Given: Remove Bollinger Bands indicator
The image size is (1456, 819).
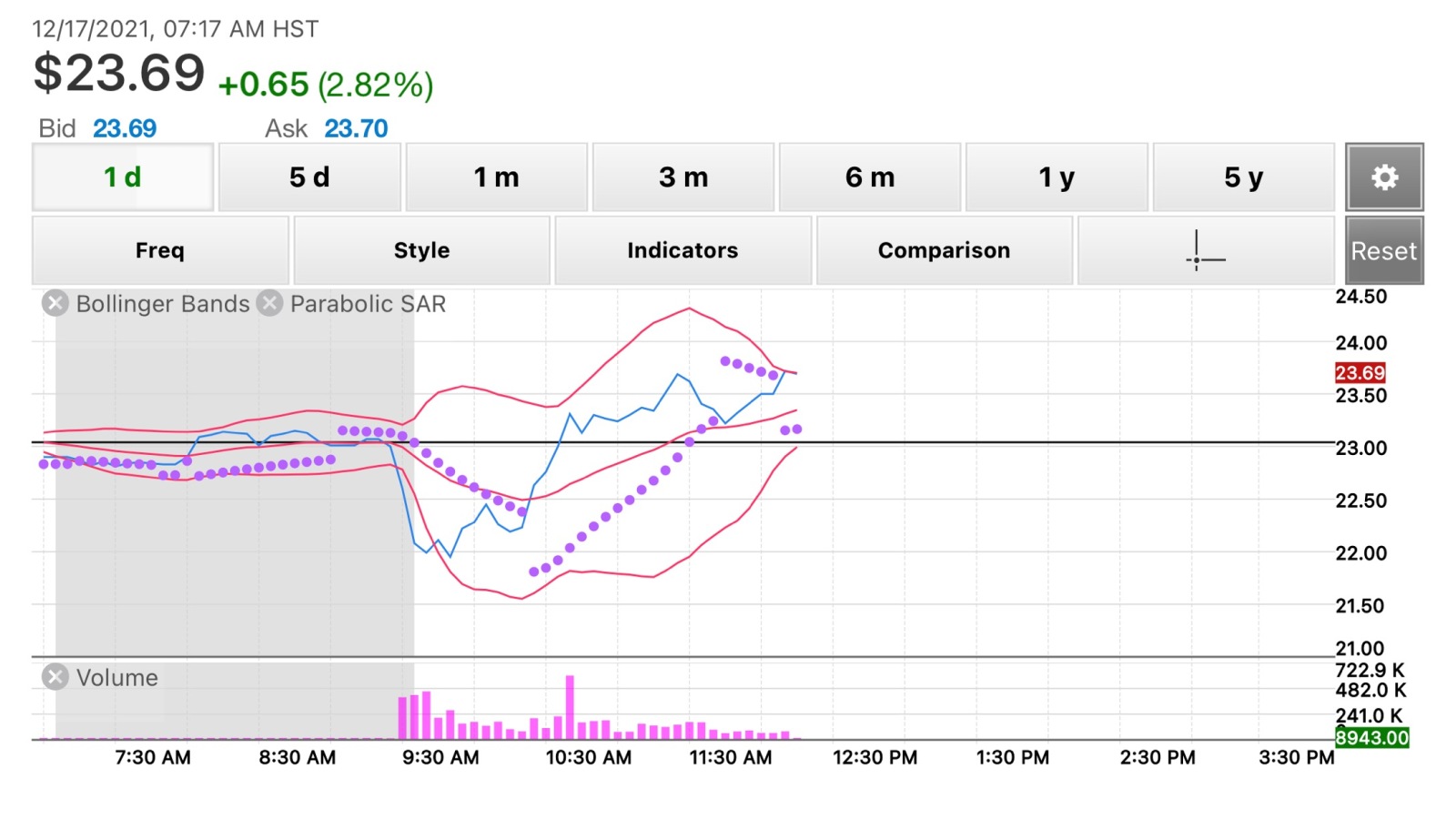Looking at the screenshot, I should point(56,303).
